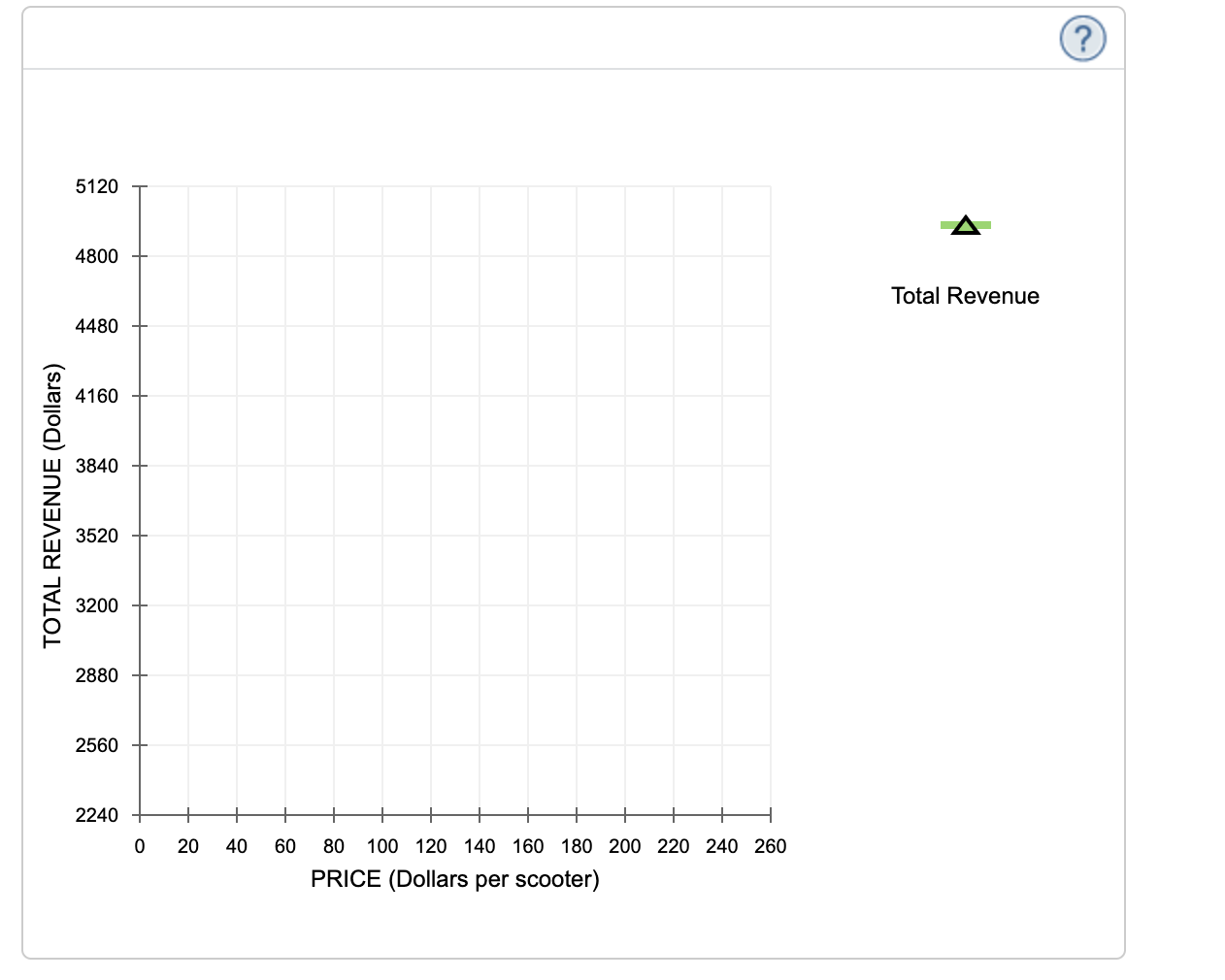Click the x-axis label 160
Viewport: 1225px width, 980px height.
tap(528, 846)
